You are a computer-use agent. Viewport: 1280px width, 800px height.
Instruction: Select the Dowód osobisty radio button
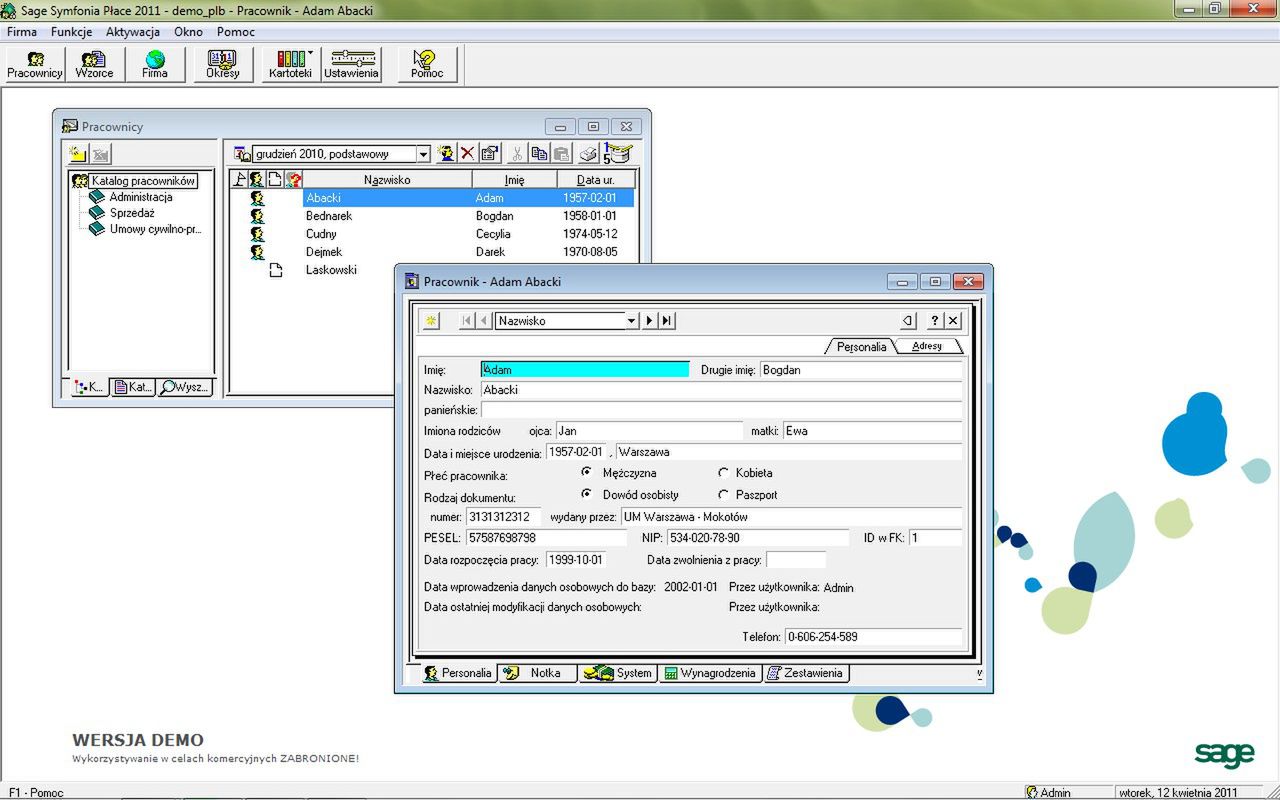tap(586, 494)
